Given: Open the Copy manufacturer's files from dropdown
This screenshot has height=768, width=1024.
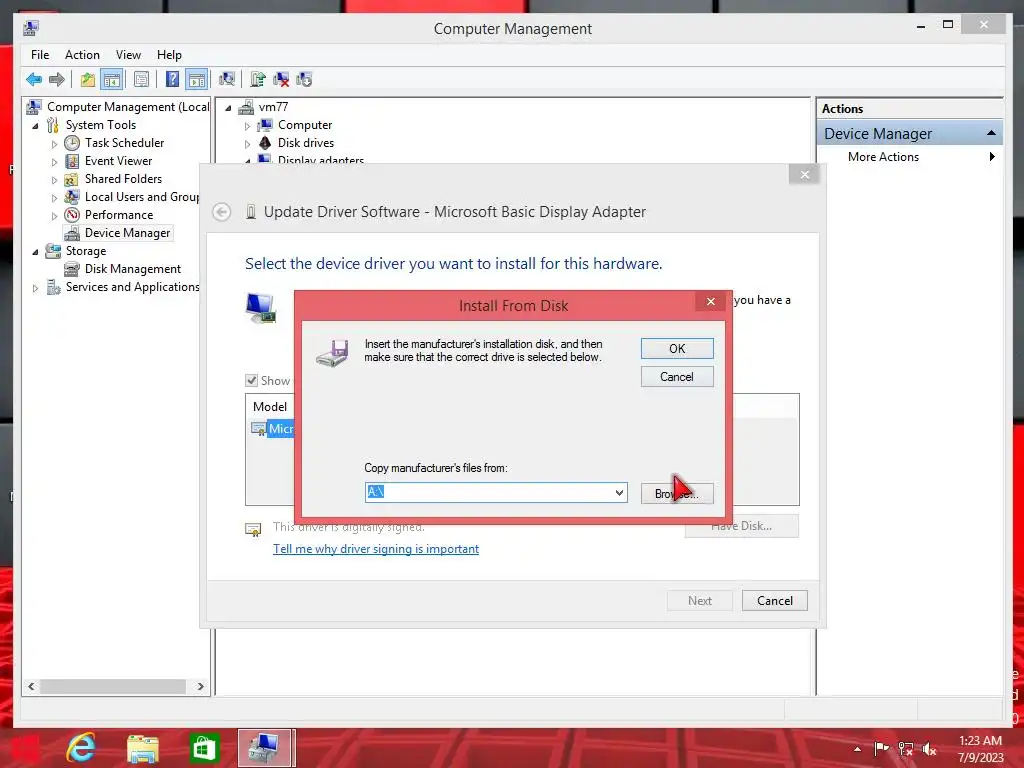Looking at the screenshot, I should click(619, 492).
